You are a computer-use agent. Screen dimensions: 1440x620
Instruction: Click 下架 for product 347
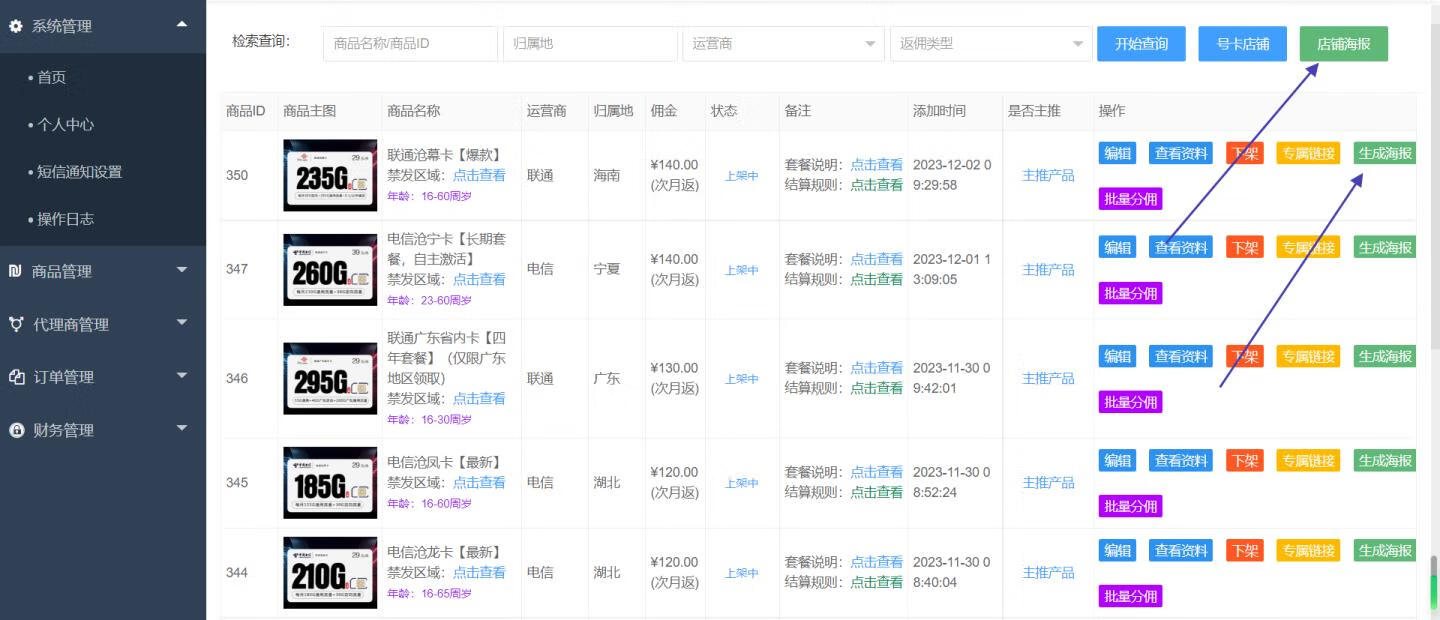tap(1244, 247)
